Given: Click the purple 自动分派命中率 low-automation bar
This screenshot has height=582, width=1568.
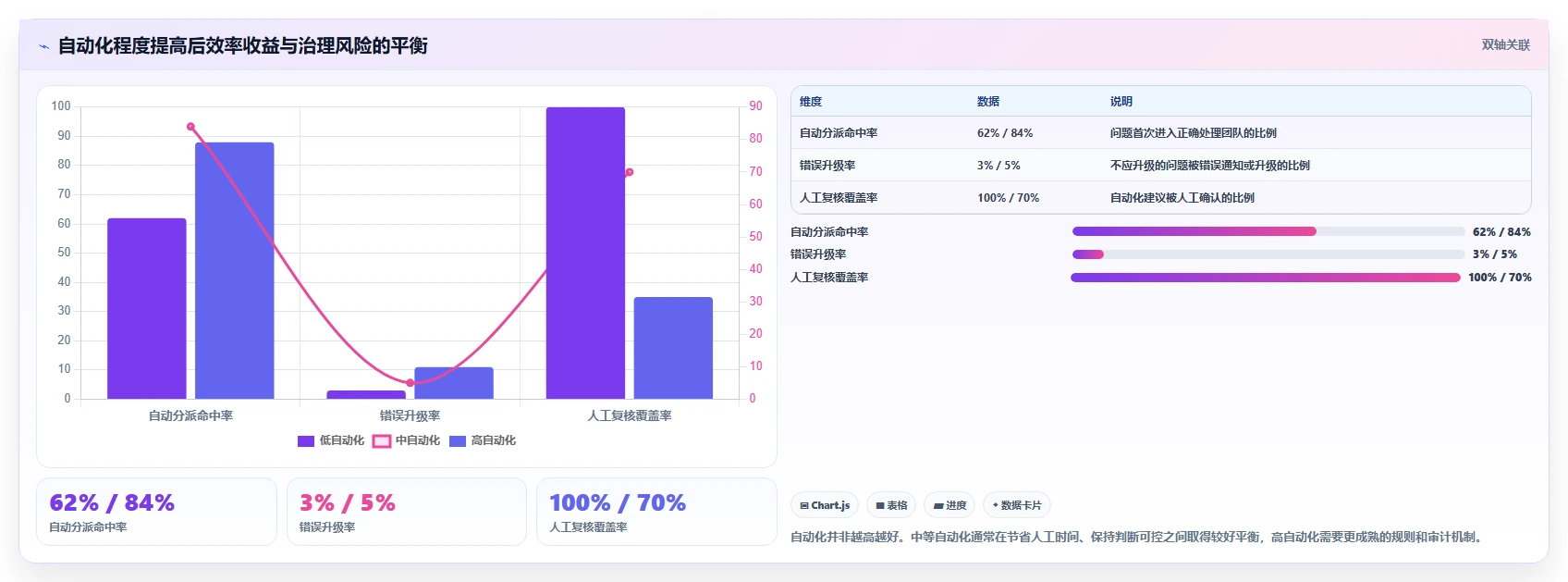Looking at the screenshot, I should coord(147,308).
